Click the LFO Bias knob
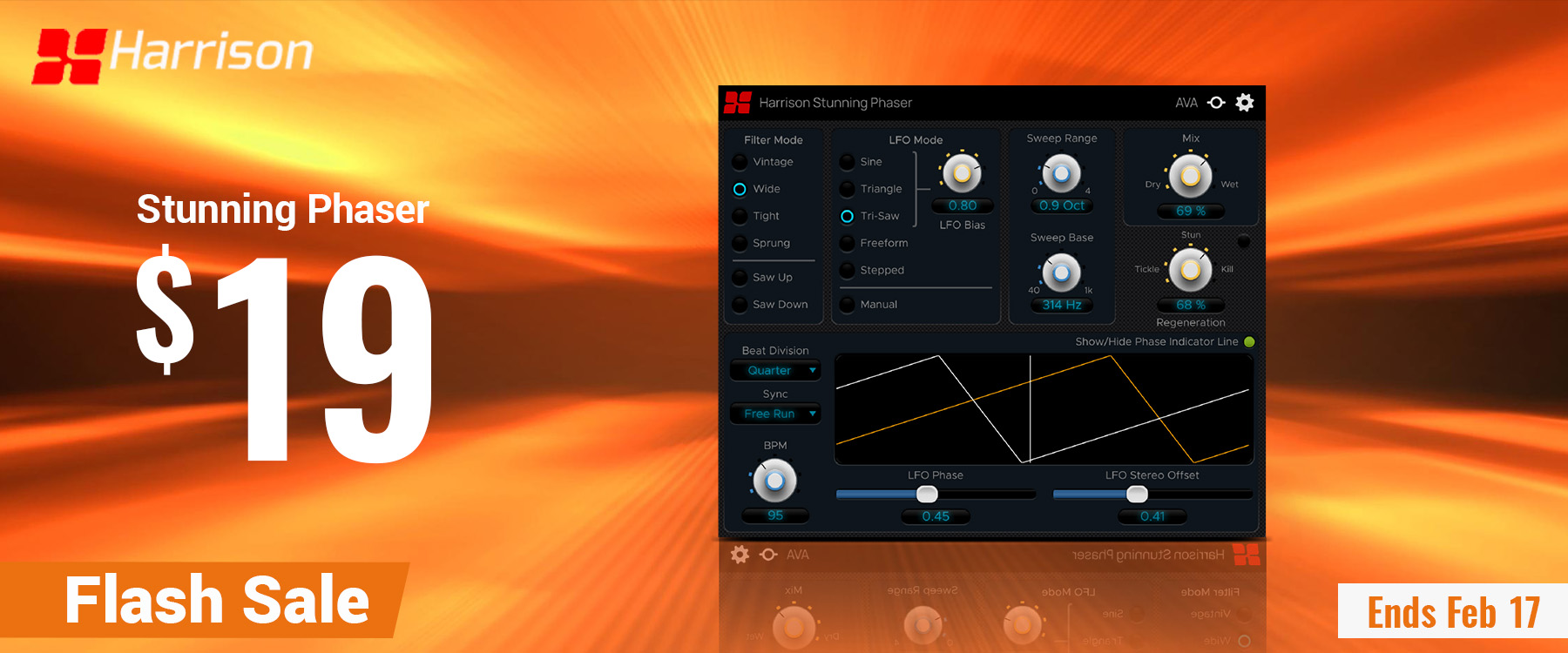The width and height of the screenshot is (1568, 653). 962,173
